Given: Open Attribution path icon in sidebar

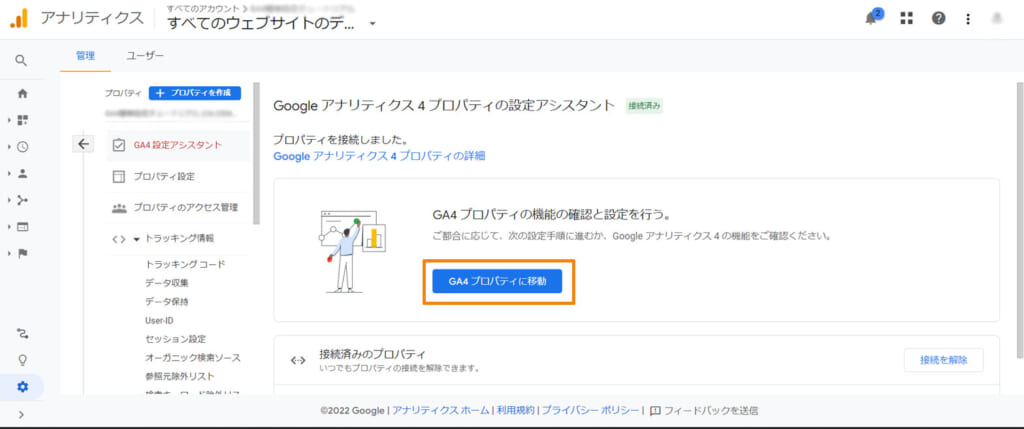Looking at the screenshot, I should click(22, 334).
